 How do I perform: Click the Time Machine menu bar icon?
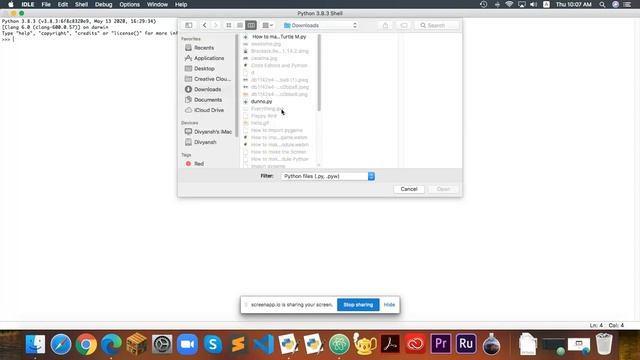(x=483, y=4)
